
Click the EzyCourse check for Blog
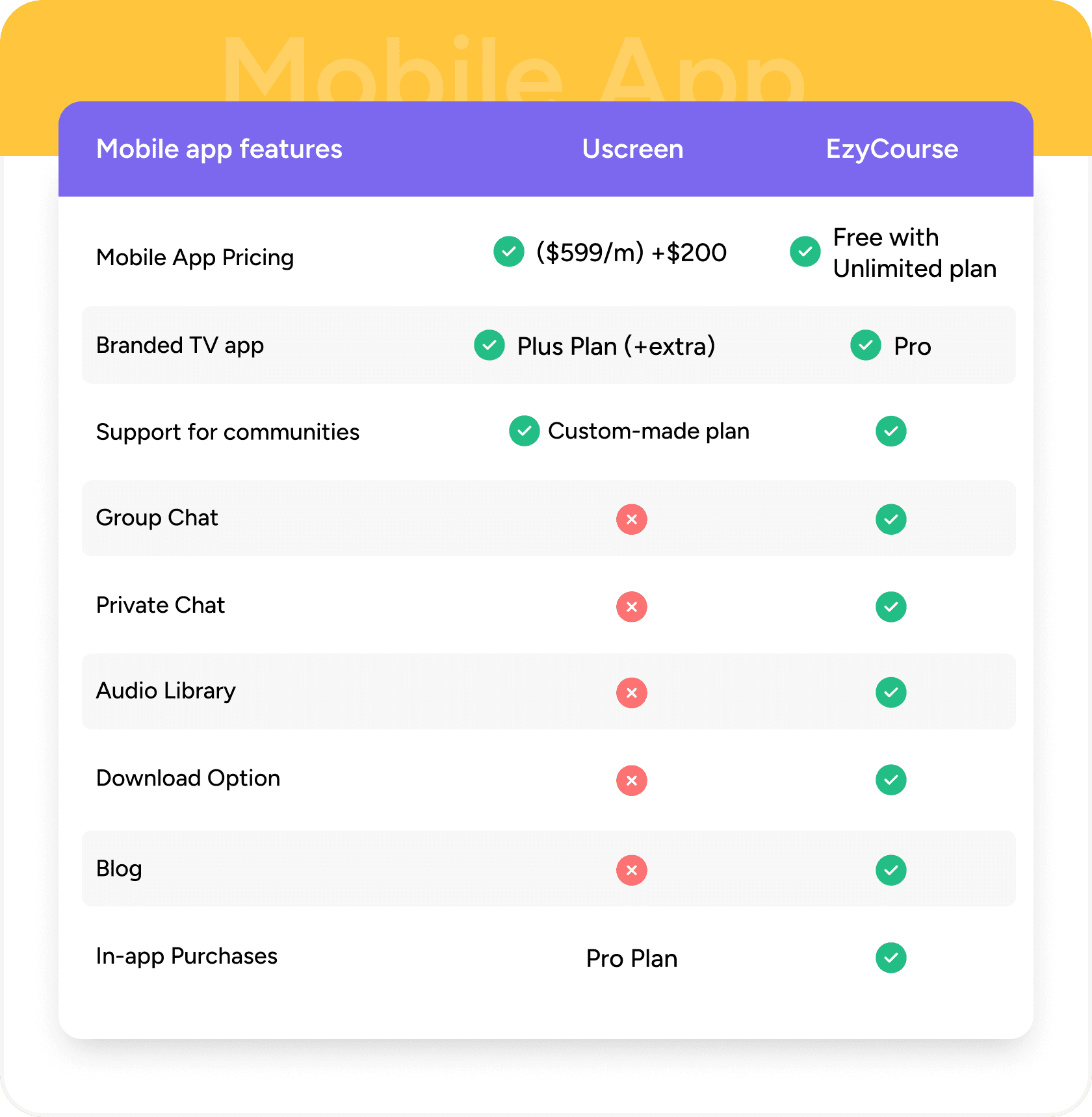click(x=891, y=870)
